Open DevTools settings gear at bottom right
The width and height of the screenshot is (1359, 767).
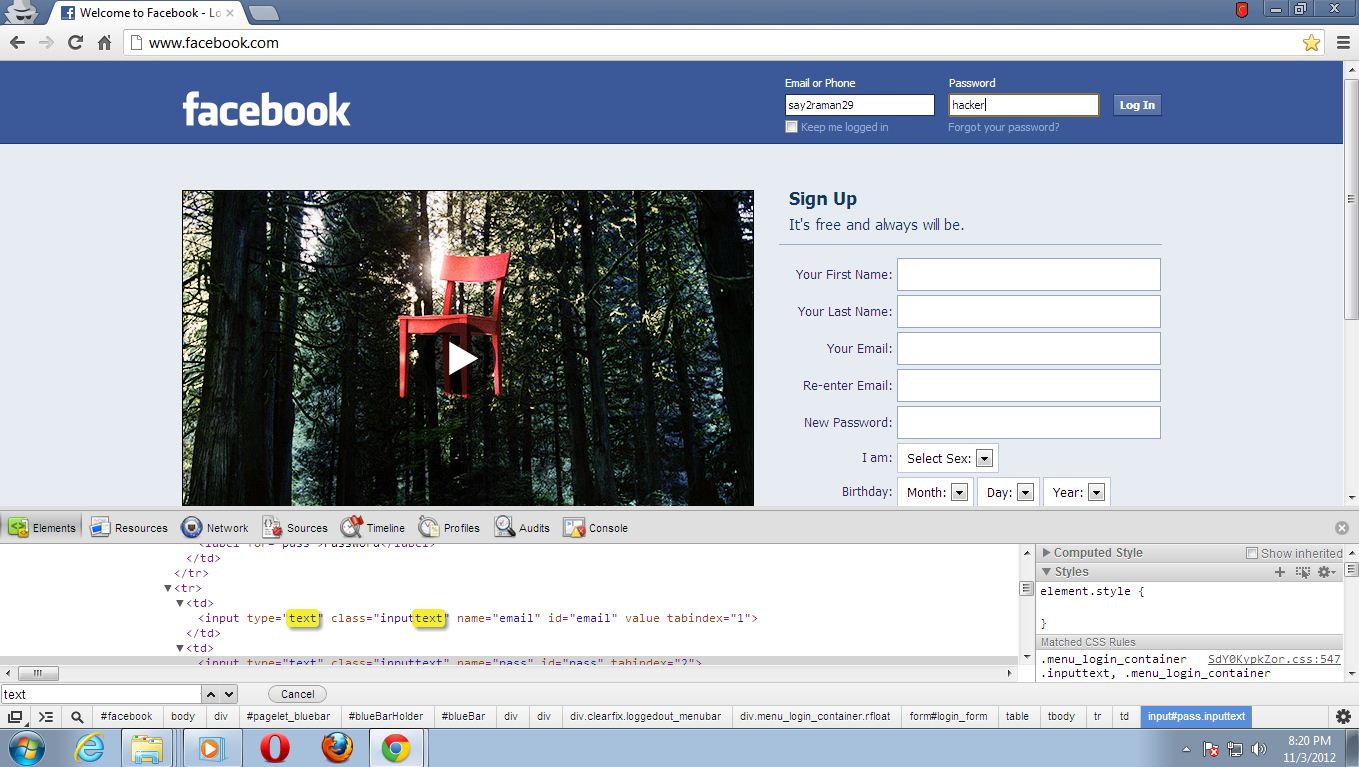pos(1344,717)
